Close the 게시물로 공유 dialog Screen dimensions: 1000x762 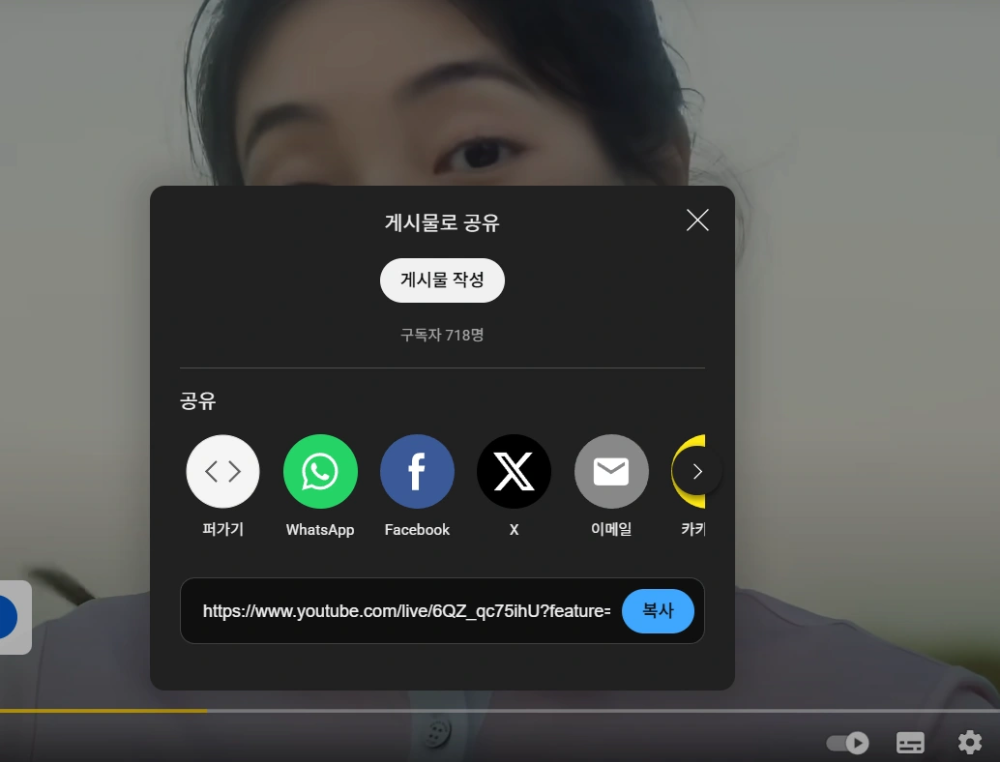coord(697,220)
